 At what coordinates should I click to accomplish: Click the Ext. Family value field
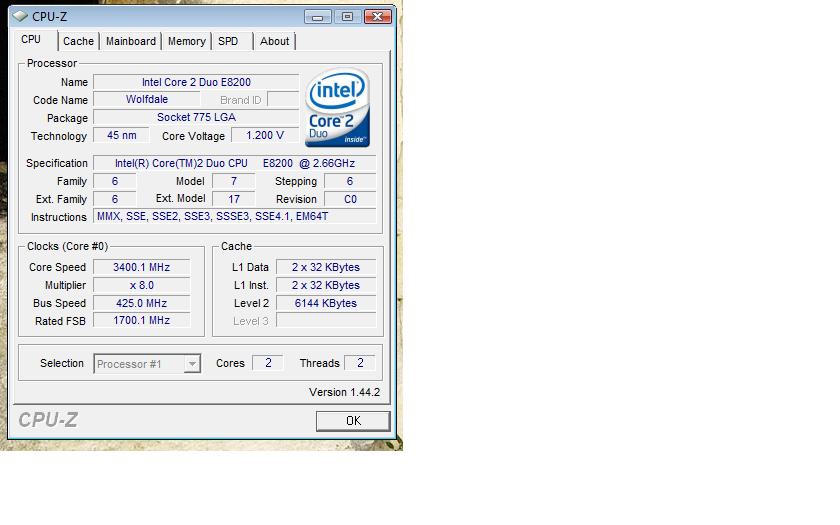(x=115, y=199)
